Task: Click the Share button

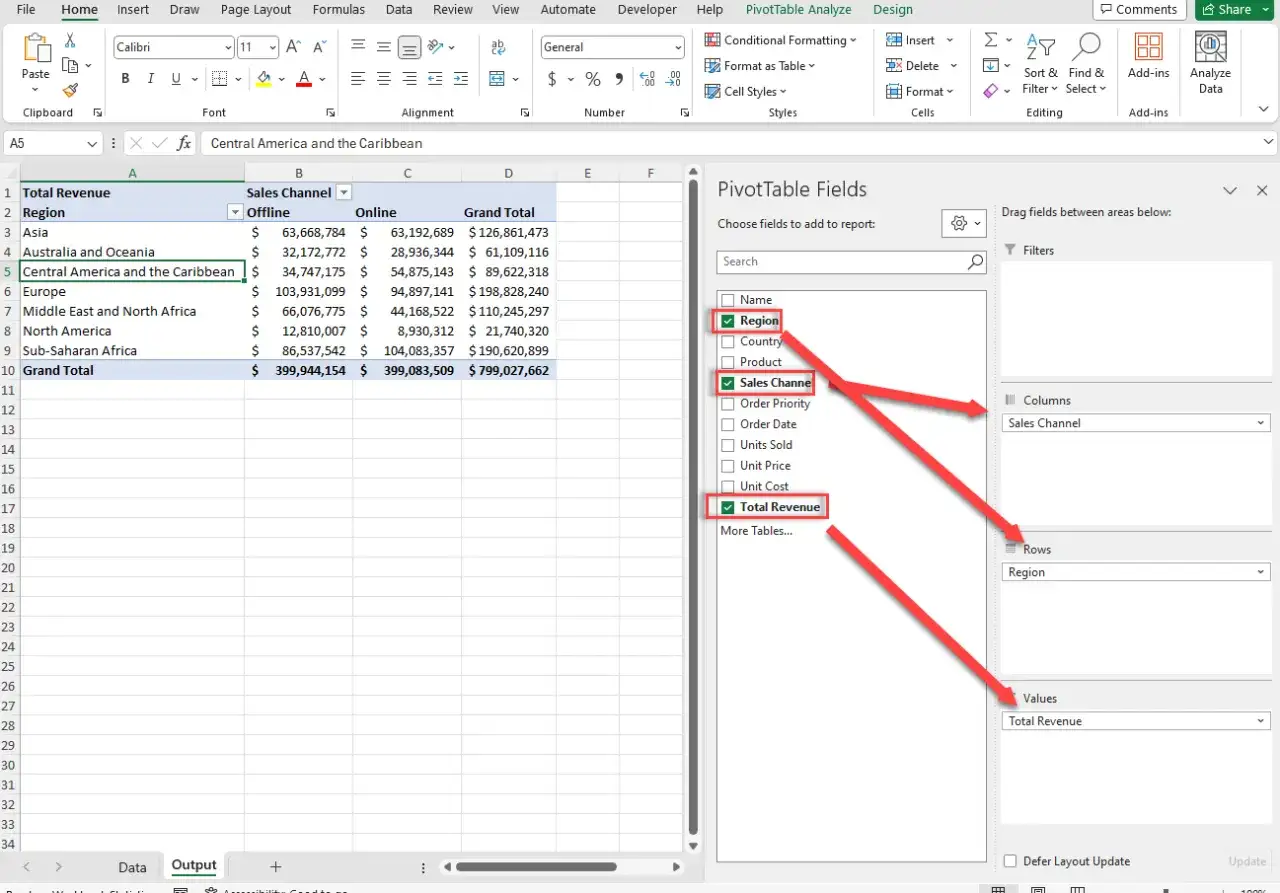Action: 1226,10
